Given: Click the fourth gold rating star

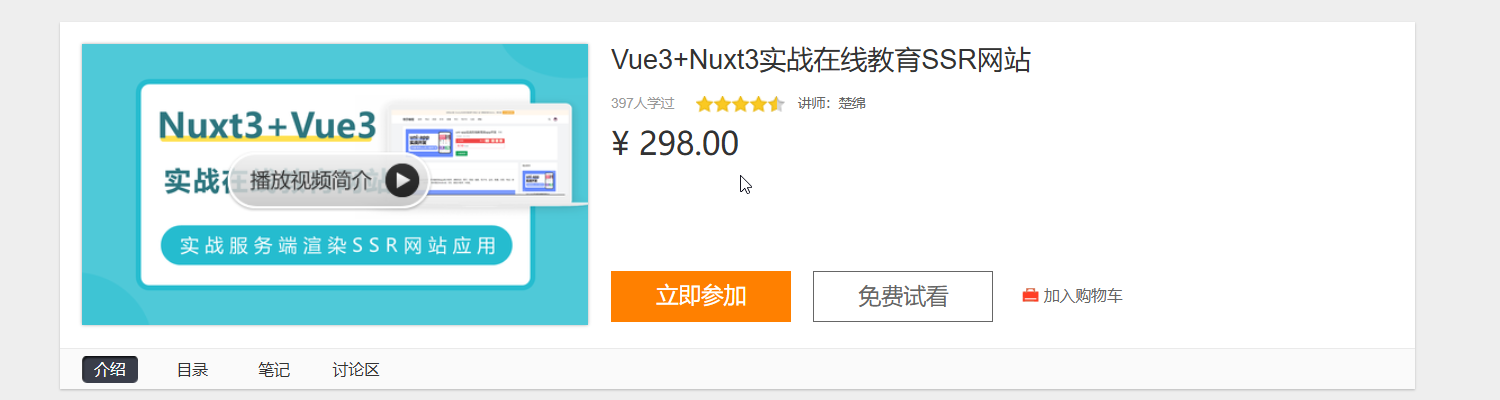Looking at the screenshot, I should 758,104.
